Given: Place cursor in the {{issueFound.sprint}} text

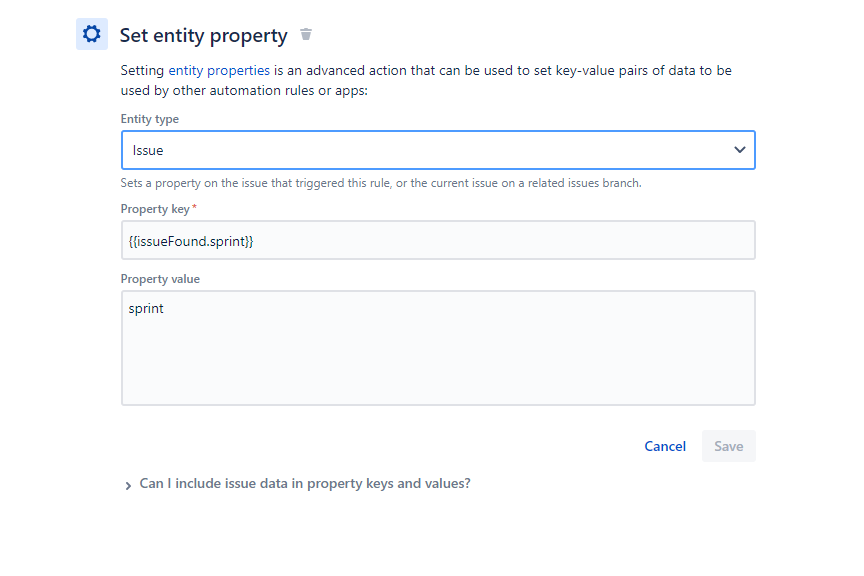Looking at the screenshot, I should click(x=191, y=241).
